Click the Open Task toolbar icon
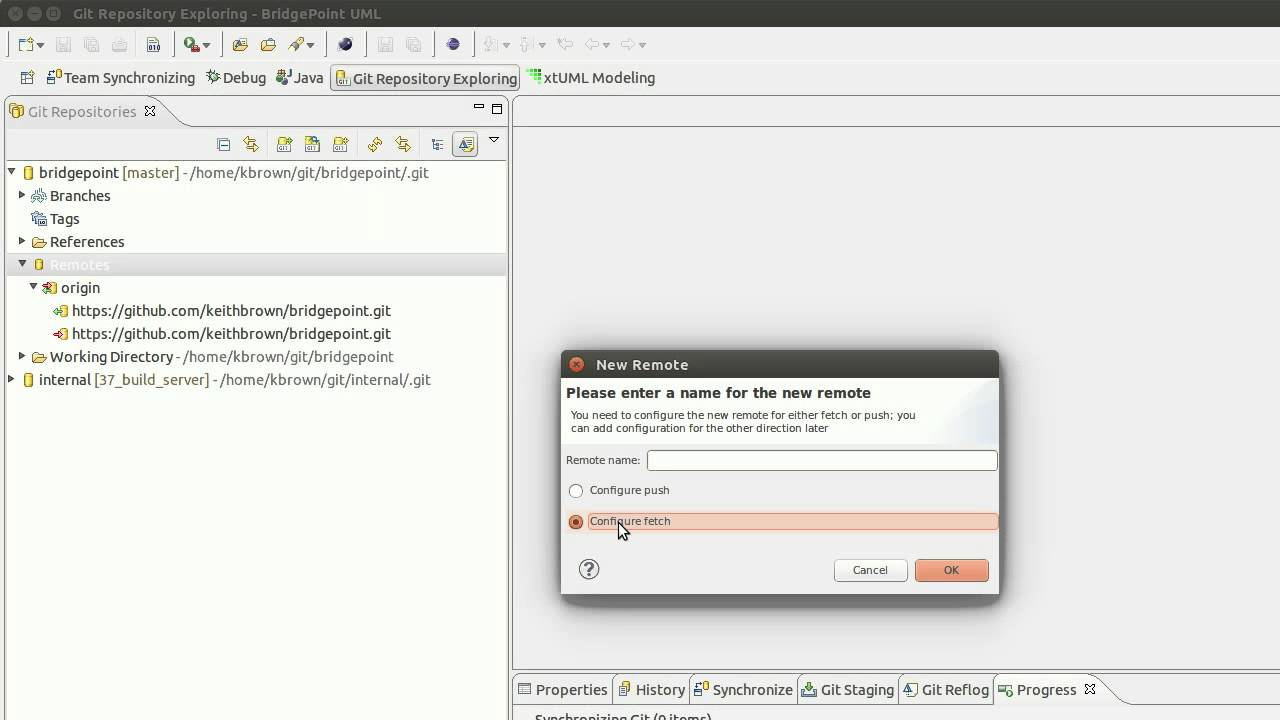1280x720 pixels. pos(268,44)
